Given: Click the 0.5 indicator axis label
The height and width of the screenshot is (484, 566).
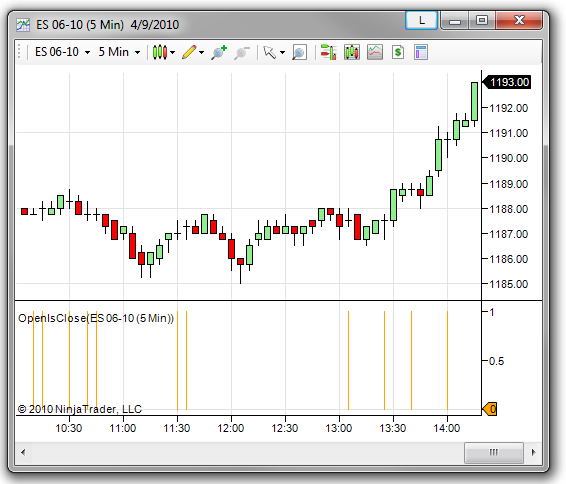Looking at the screenshot, I should coord(496,361).
